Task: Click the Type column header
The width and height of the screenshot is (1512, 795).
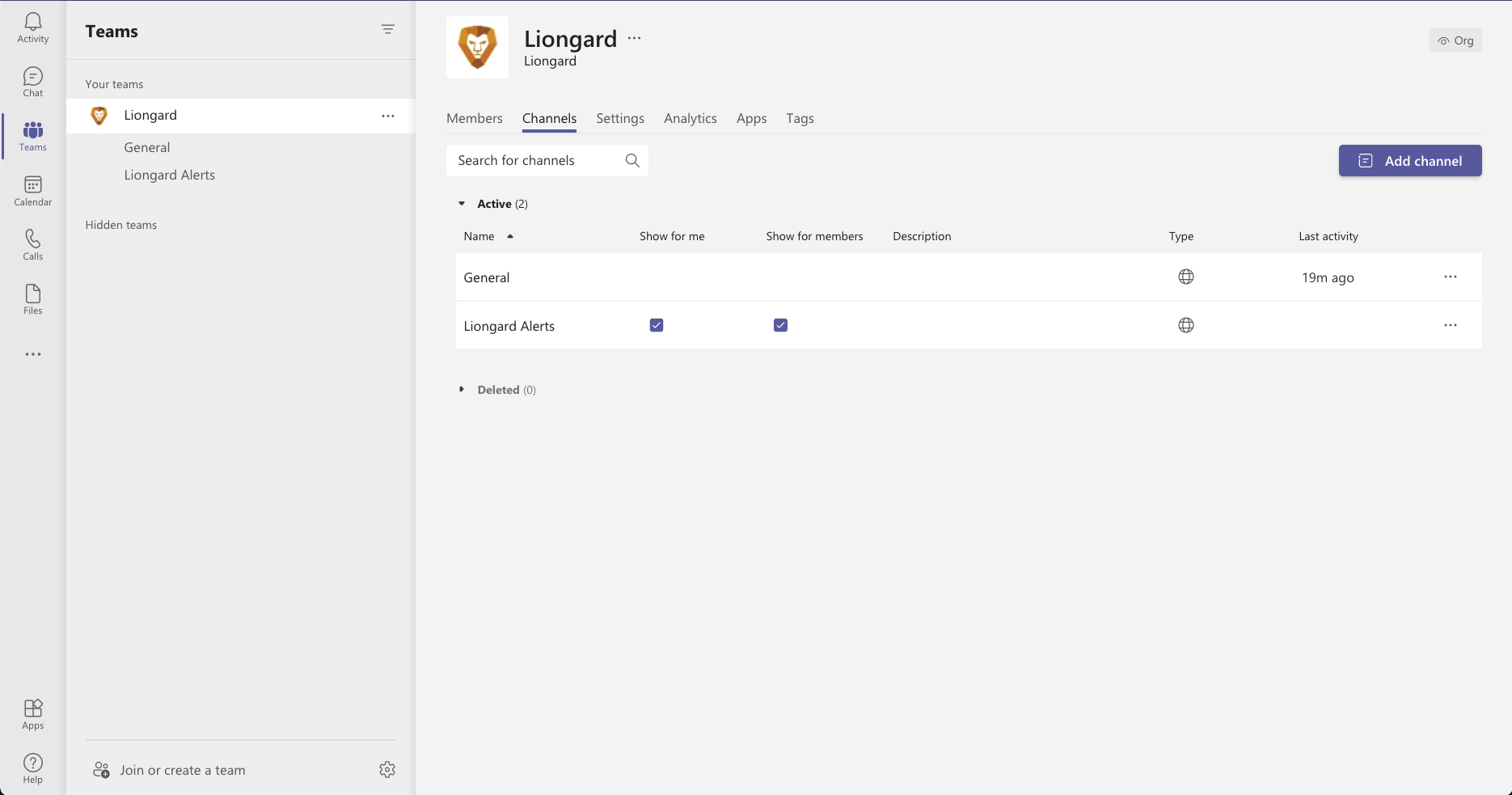Action: click(1181, 236)
